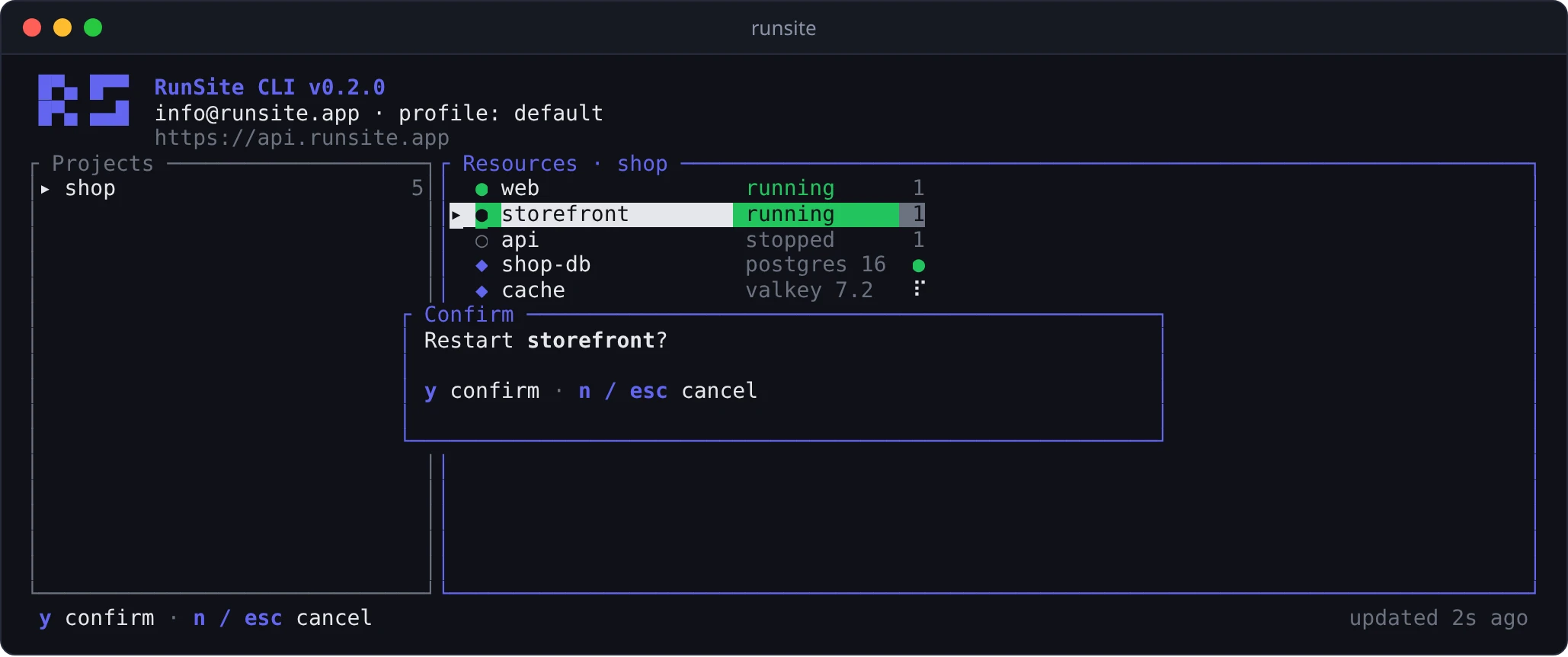Click the instance count 1 on storefront row
The width and height of the screenshot is (1568, 657).
click(x=919, y=214)
